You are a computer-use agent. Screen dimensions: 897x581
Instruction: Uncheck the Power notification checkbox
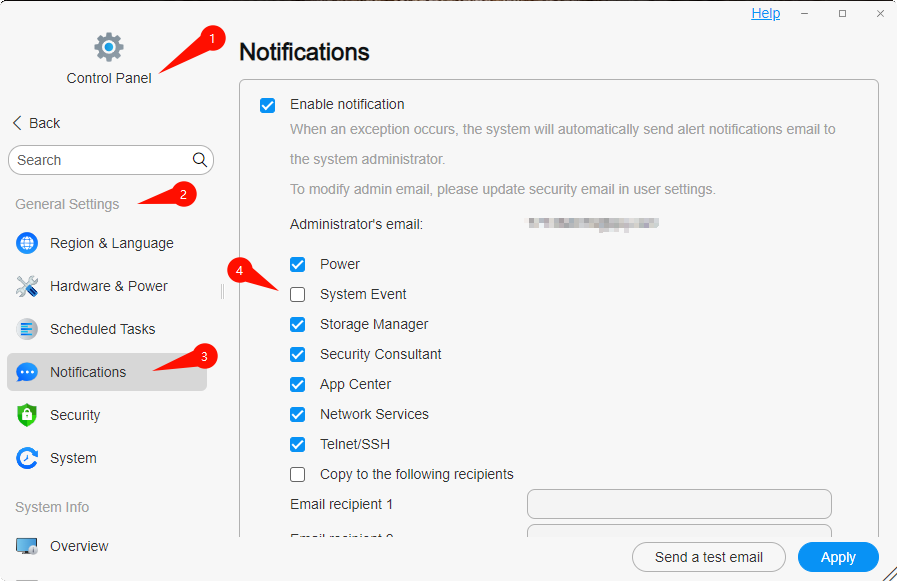click(x=297, y=264)
